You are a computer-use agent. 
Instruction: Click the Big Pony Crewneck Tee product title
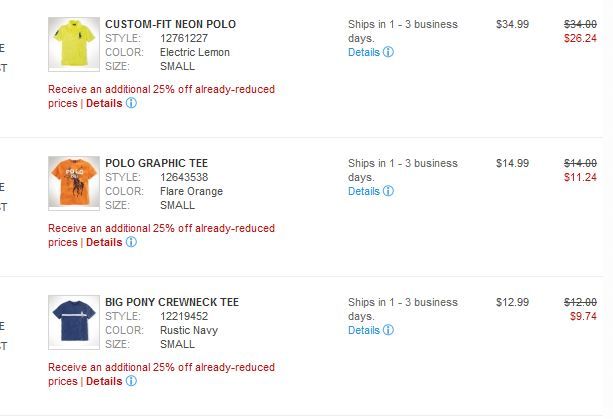click(171, 302)
